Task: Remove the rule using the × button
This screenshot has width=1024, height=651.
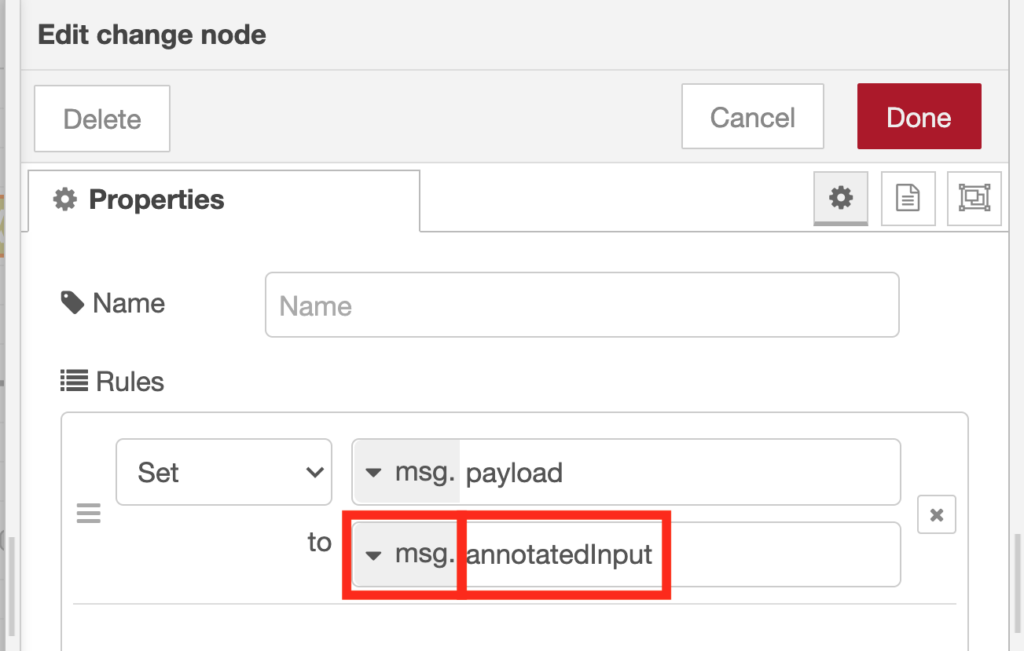Action: tap(936, 514)
